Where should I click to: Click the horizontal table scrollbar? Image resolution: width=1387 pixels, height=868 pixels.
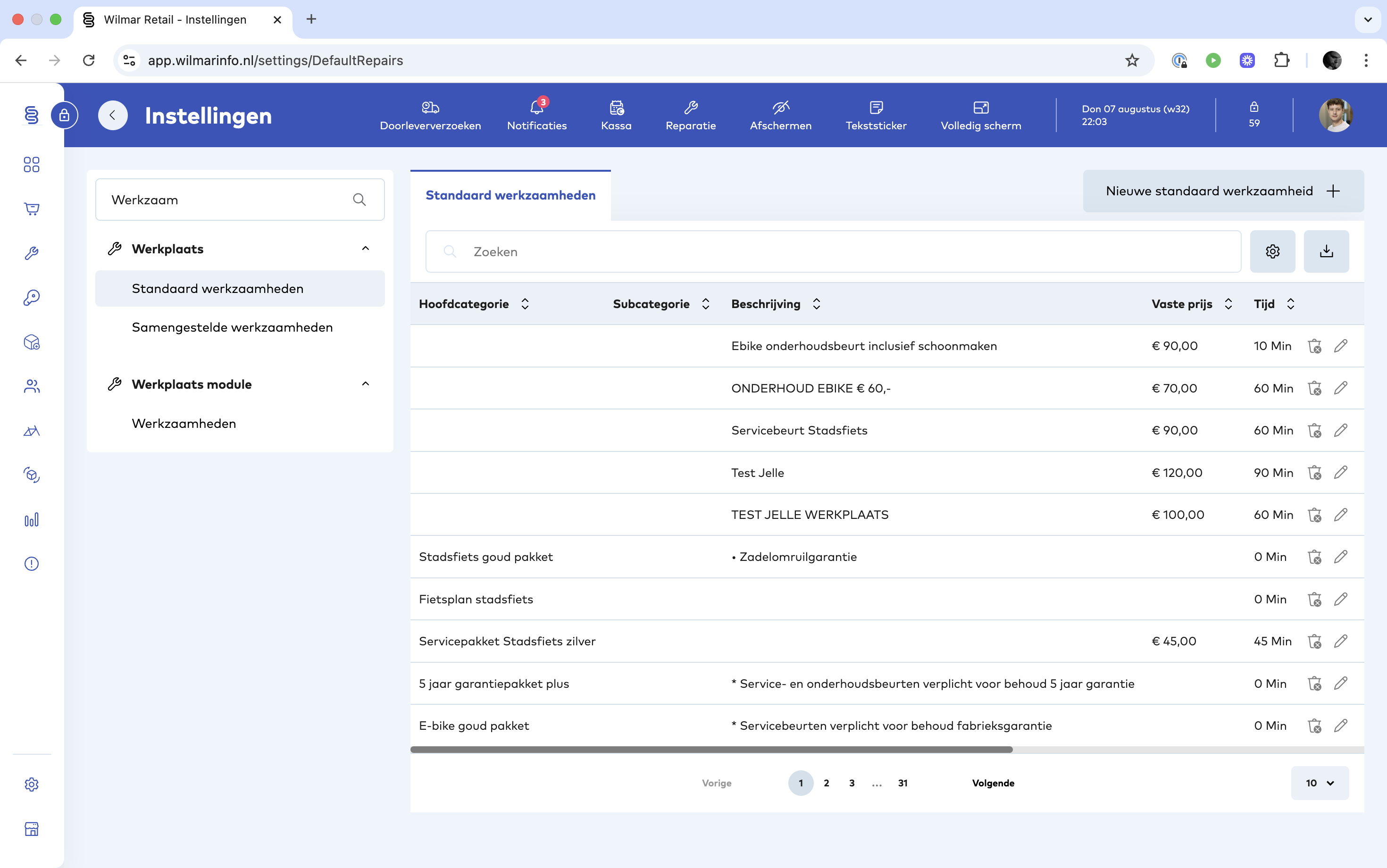click(x=711, y=749)
